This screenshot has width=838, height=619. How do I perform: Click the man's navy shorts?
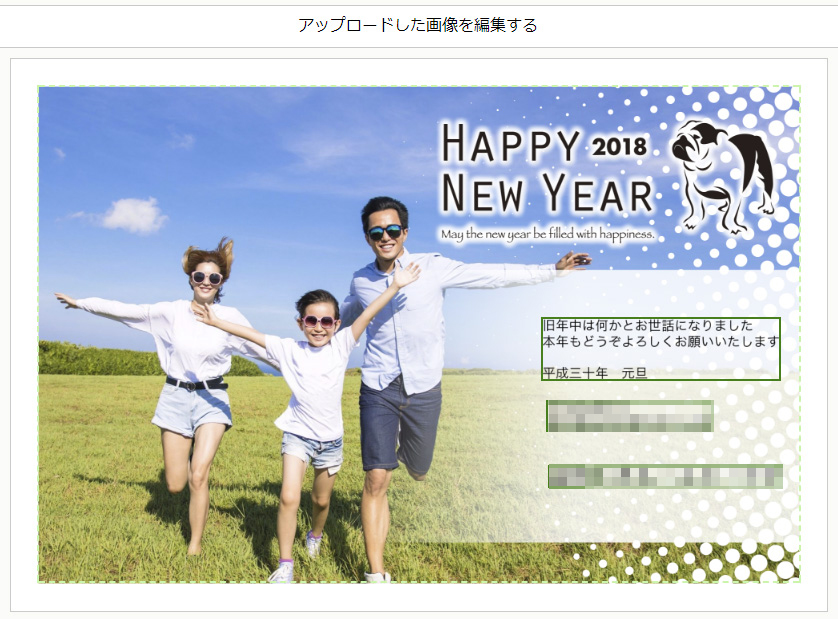click(399, 422)
